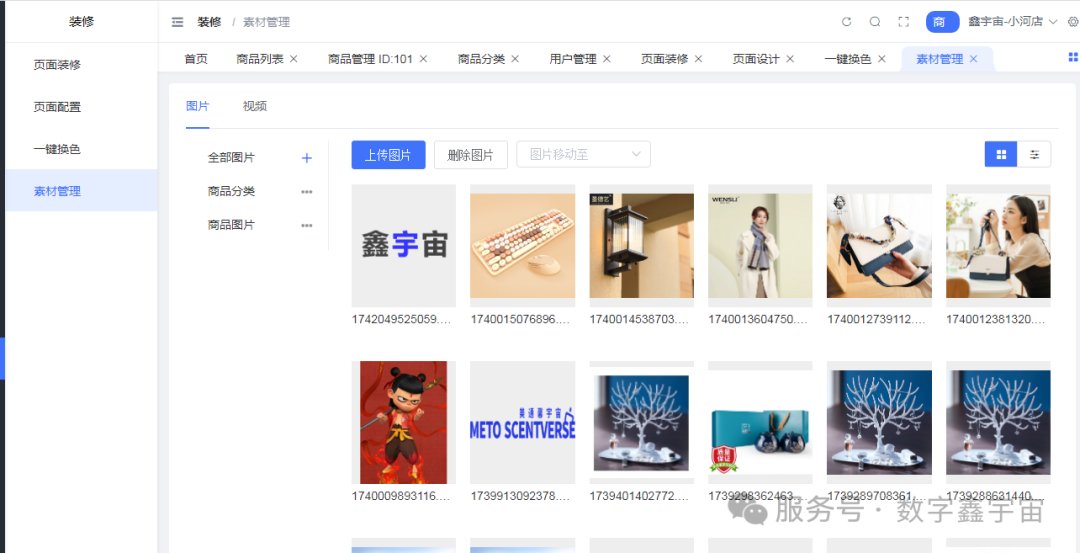The width and height of the screenshot is (1080, 553).
Task: Select the 商品分类 folder
Action: click(x=231, y=191)
